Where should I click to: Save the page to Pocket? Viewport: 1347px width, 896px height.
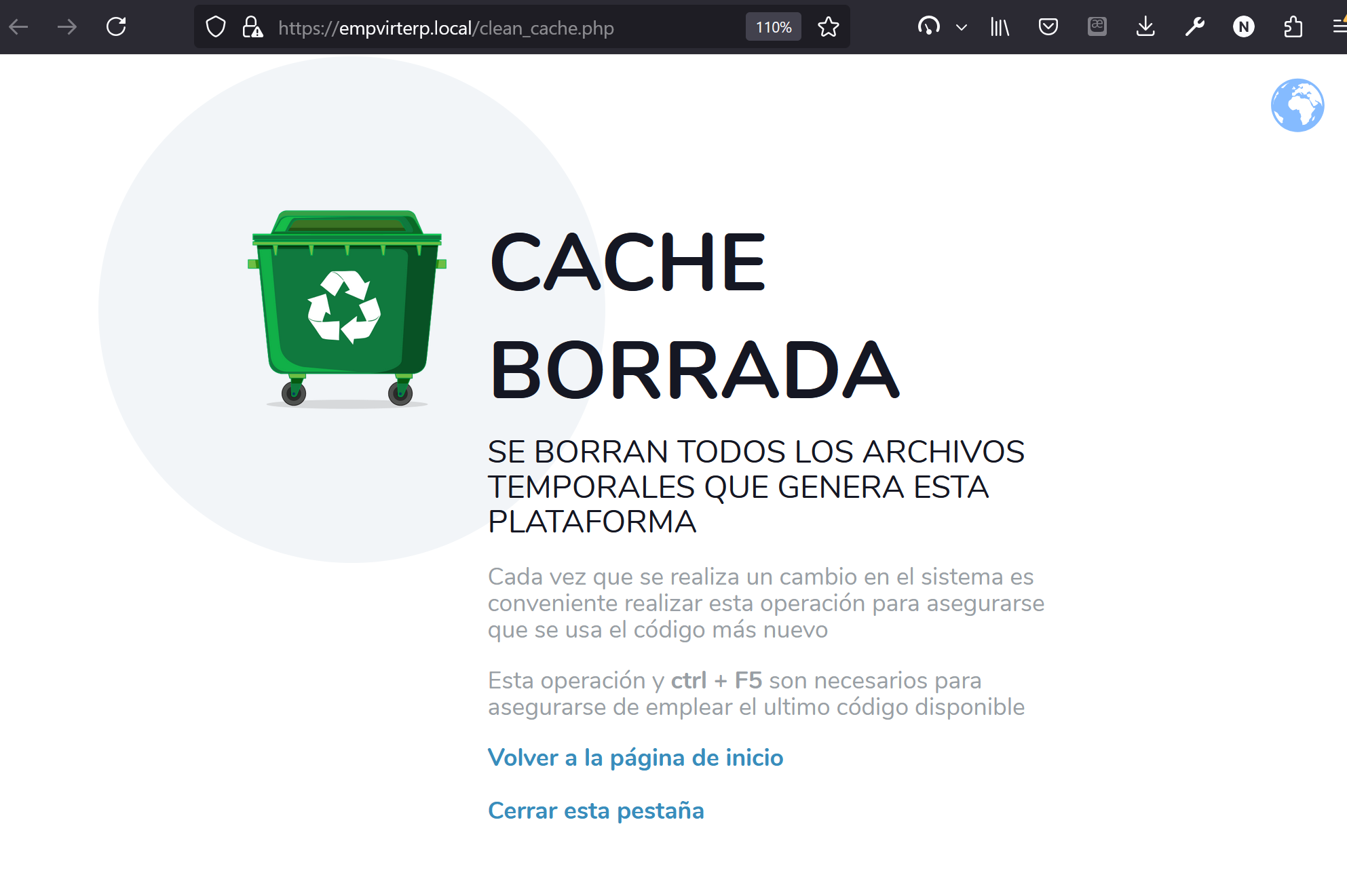pyautogui.click(x=1048, y=27)
